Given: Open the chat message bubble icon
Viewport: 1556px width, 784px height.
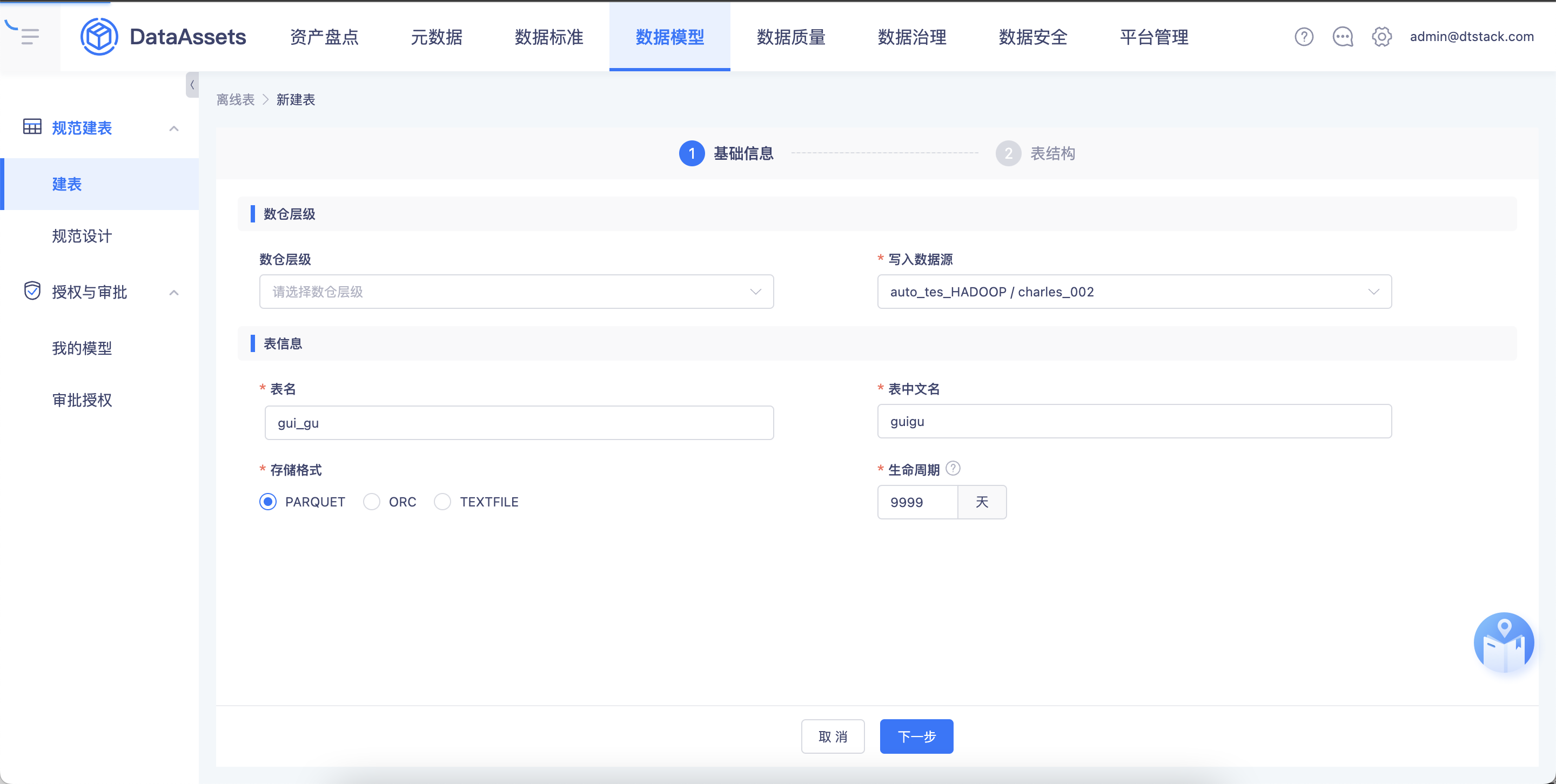Looking at the screenshot, I should [x=1342, y=37].
